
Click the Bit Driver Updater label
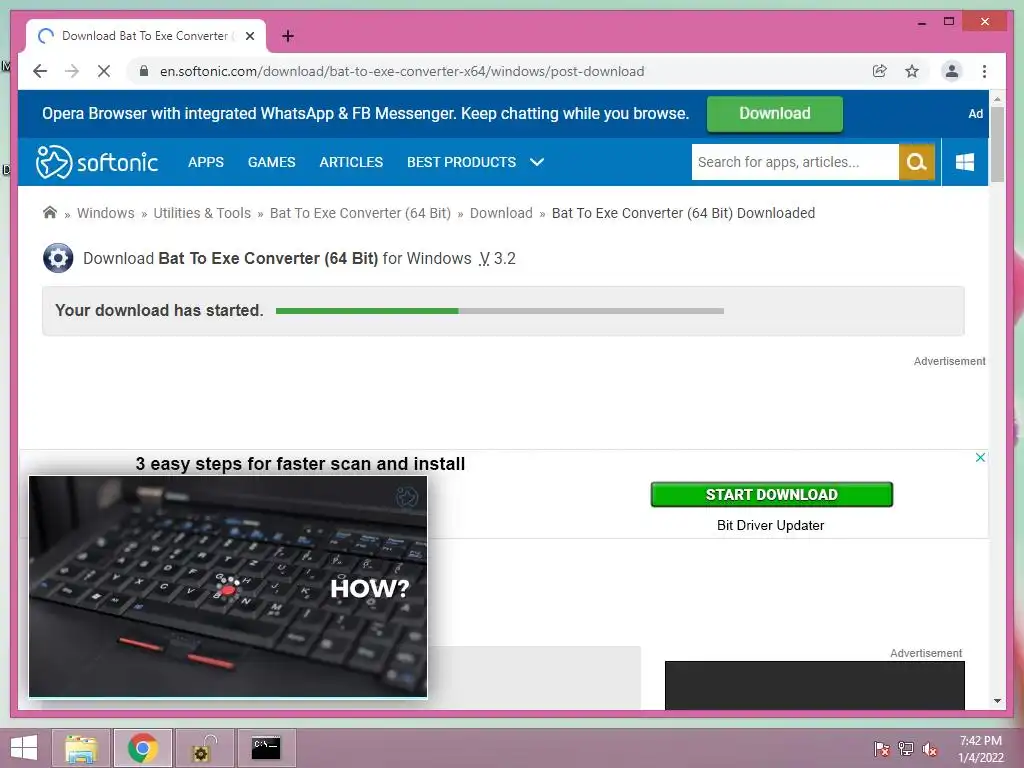(771, 525)
